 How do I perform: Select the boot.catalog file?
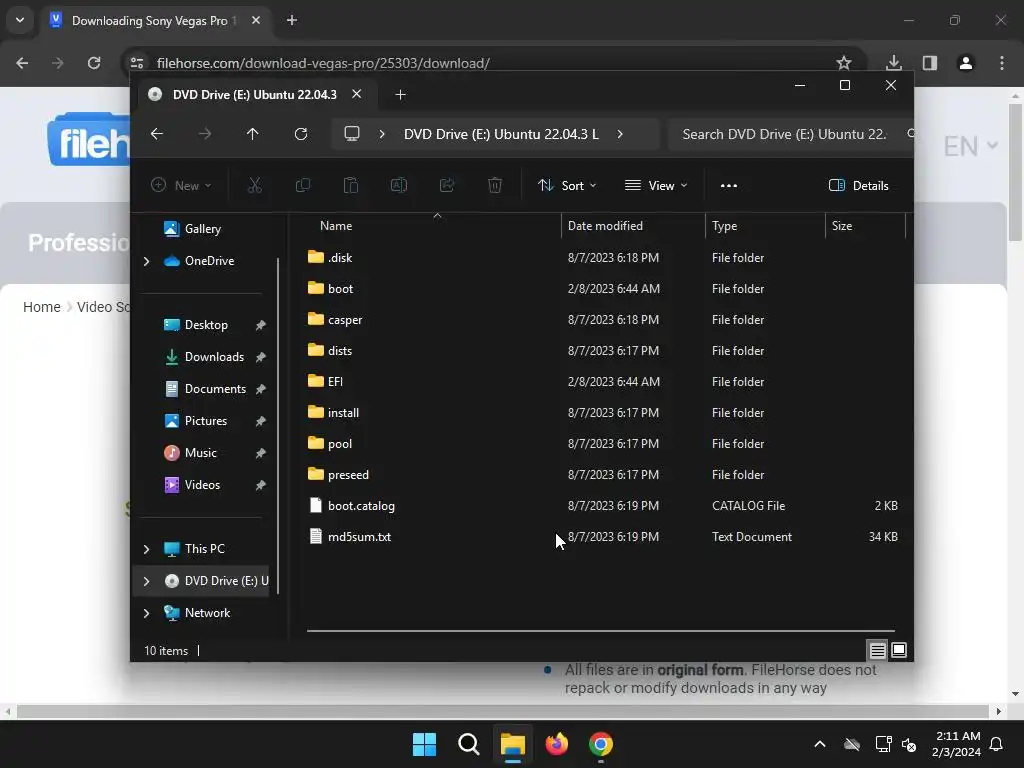[x=361, y=506]
